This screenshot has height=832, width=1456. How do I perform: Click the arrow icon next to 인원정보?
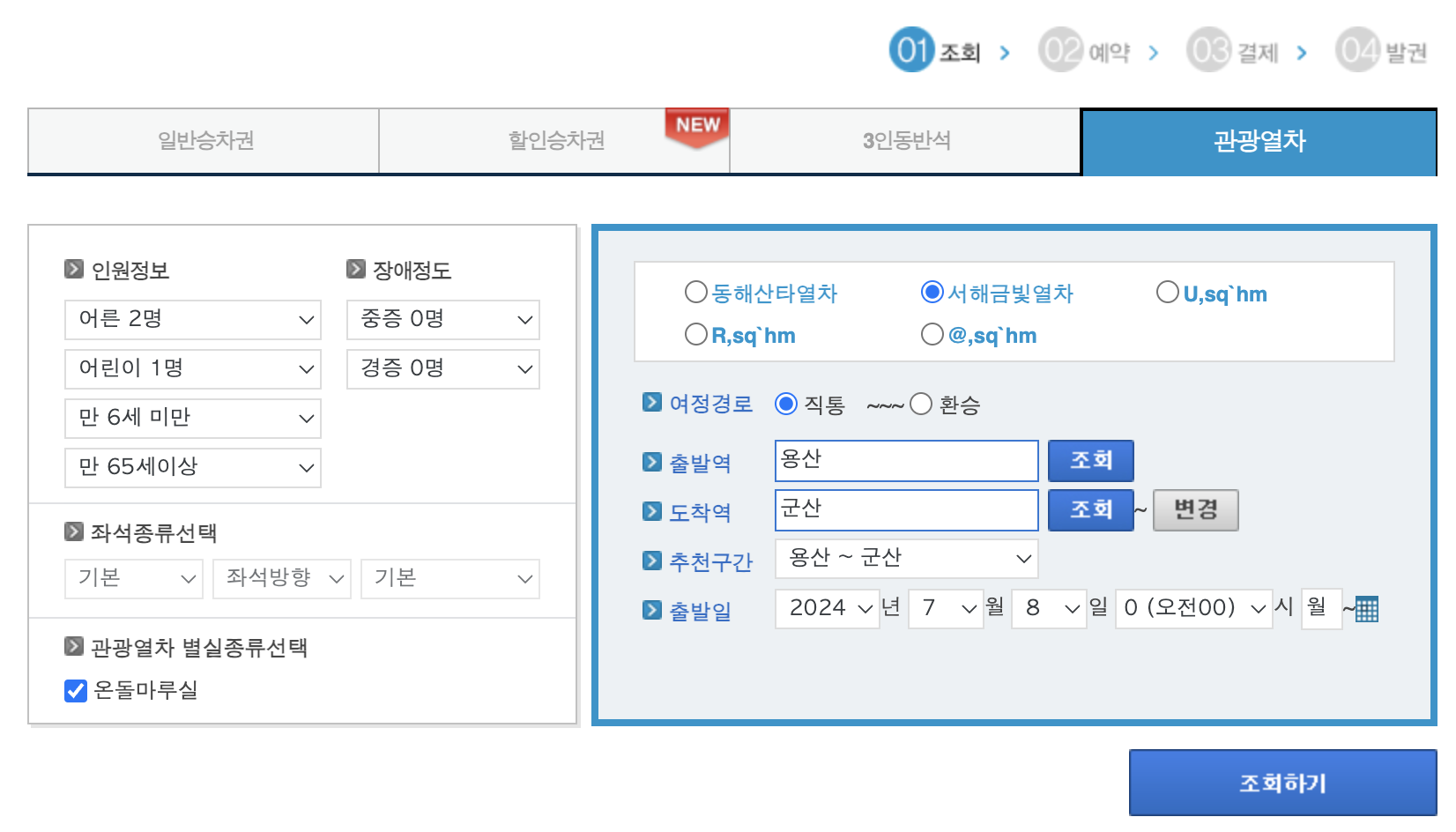coord(72,270)
